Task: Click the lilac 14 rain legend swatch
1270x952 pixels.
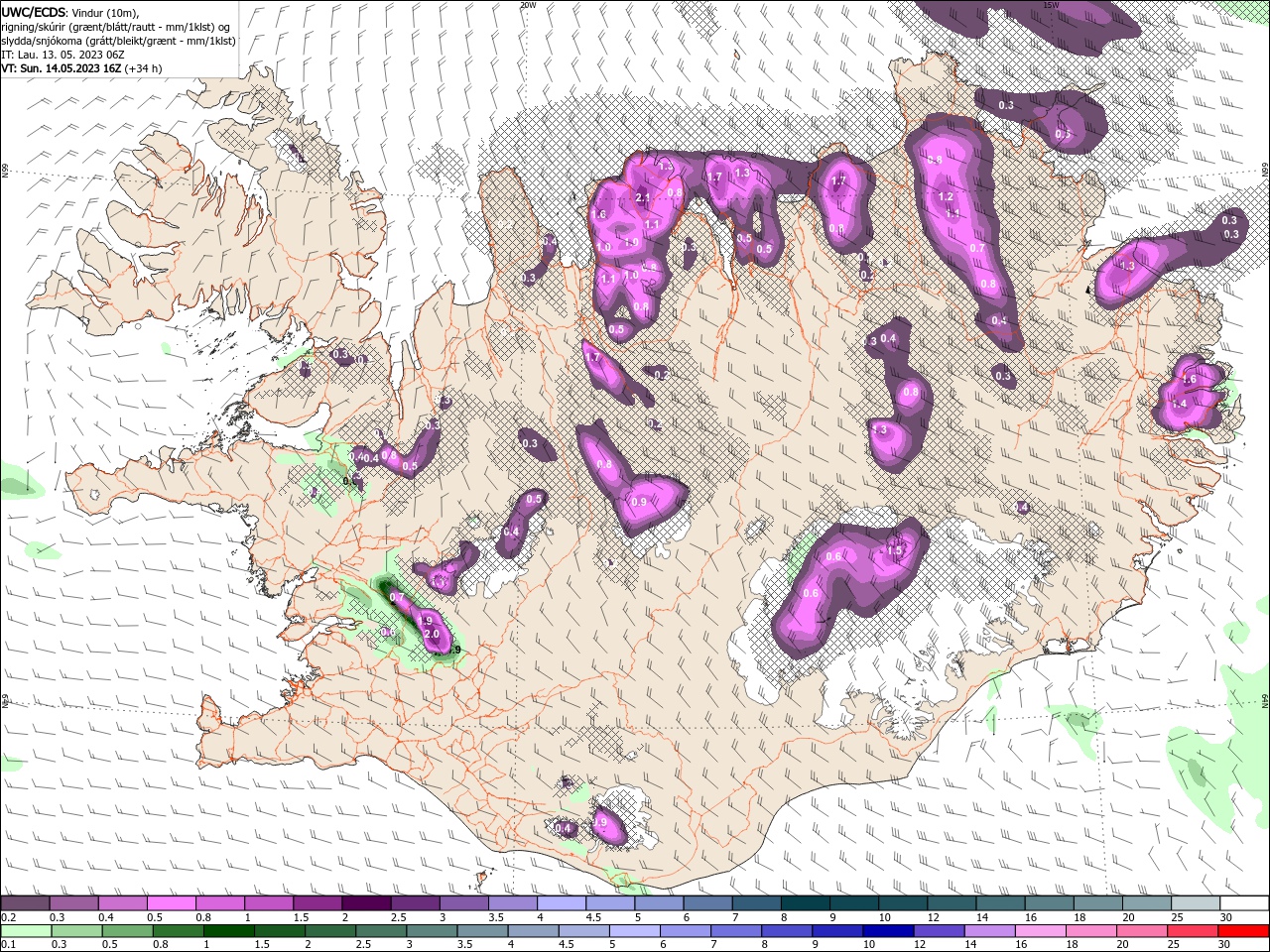Action: tap(990, 930)
